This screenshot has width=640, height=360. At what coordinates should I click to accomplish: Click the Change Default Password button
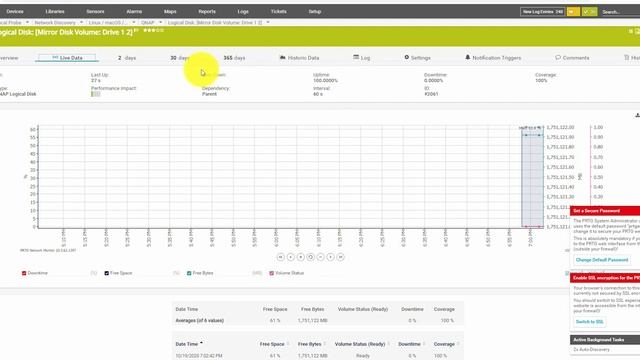[x=602, y=260]
